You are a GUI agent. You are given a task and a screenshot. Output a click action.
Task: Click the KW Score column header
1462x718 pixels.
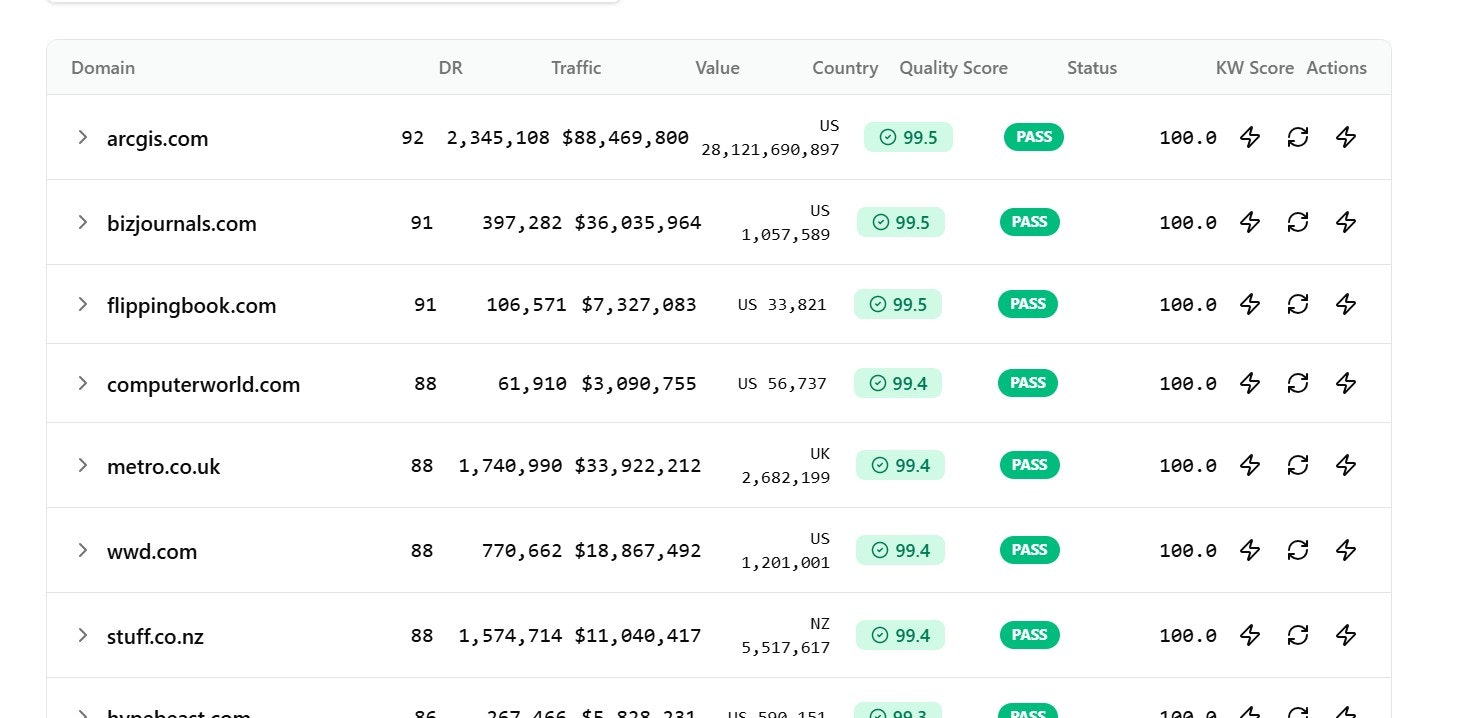[1255, 68]
